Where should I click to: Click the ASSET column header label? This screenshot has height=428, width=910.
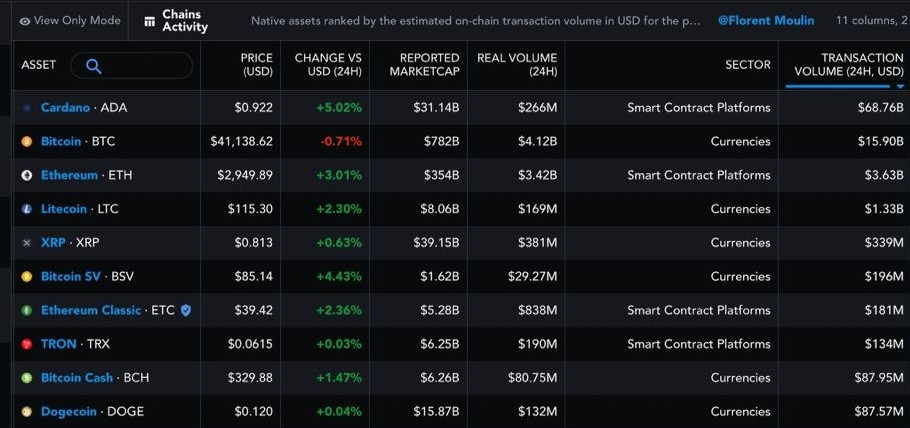pyautogui.click(x=38, y=65)
